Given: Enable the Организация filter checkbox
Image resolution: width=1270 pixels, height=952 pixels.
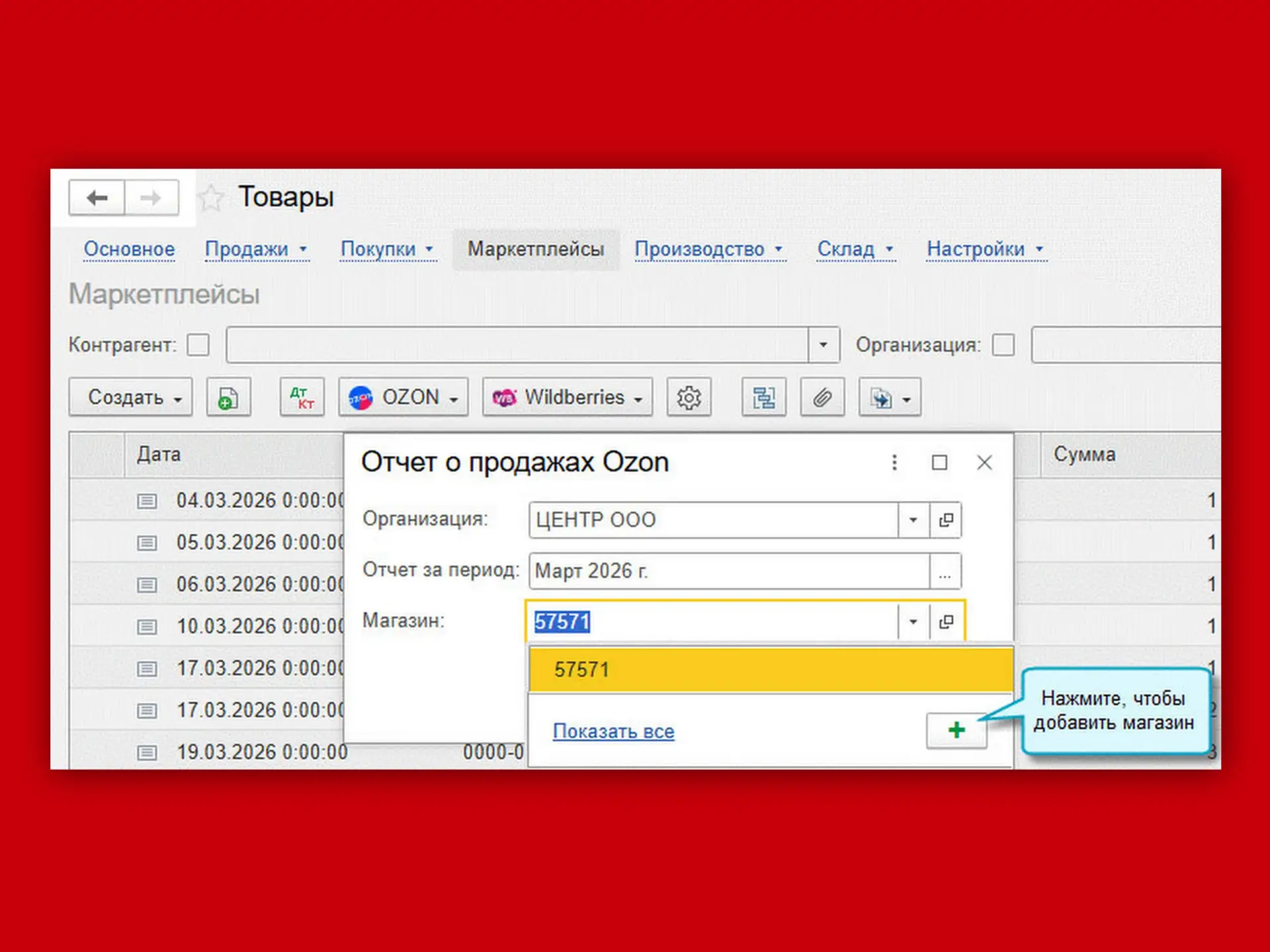Looking at the screenshot, I should click(1003, 344).
